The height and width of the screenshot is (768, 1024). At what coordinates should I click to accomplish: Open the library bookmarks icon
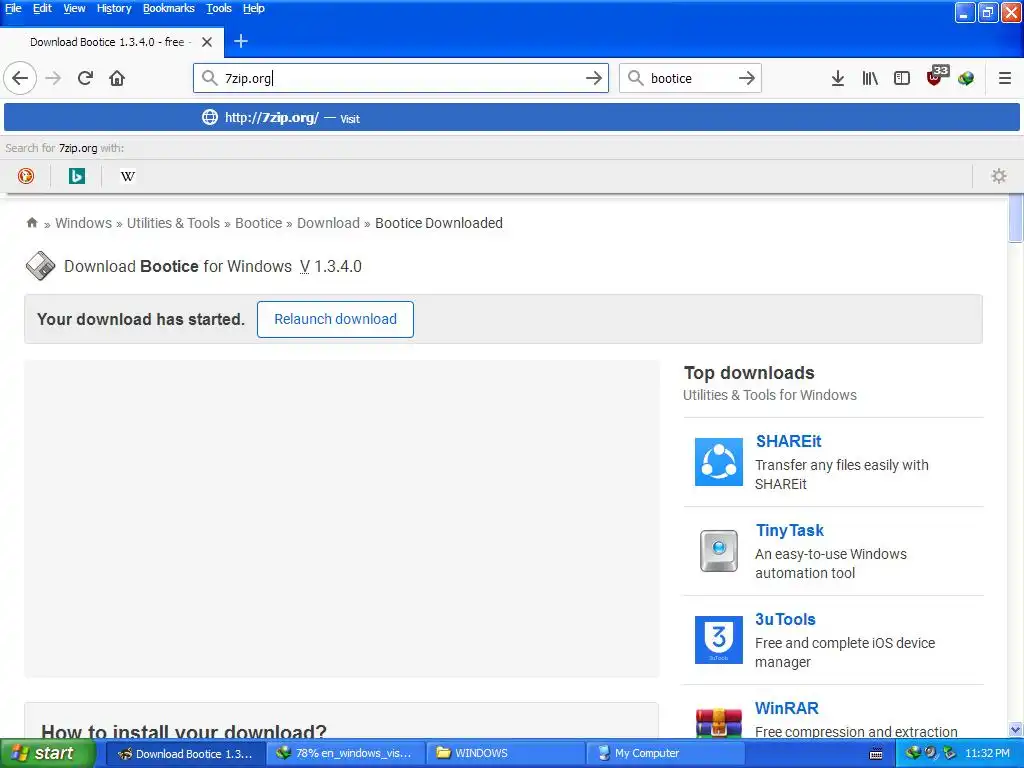click(870, 78)
